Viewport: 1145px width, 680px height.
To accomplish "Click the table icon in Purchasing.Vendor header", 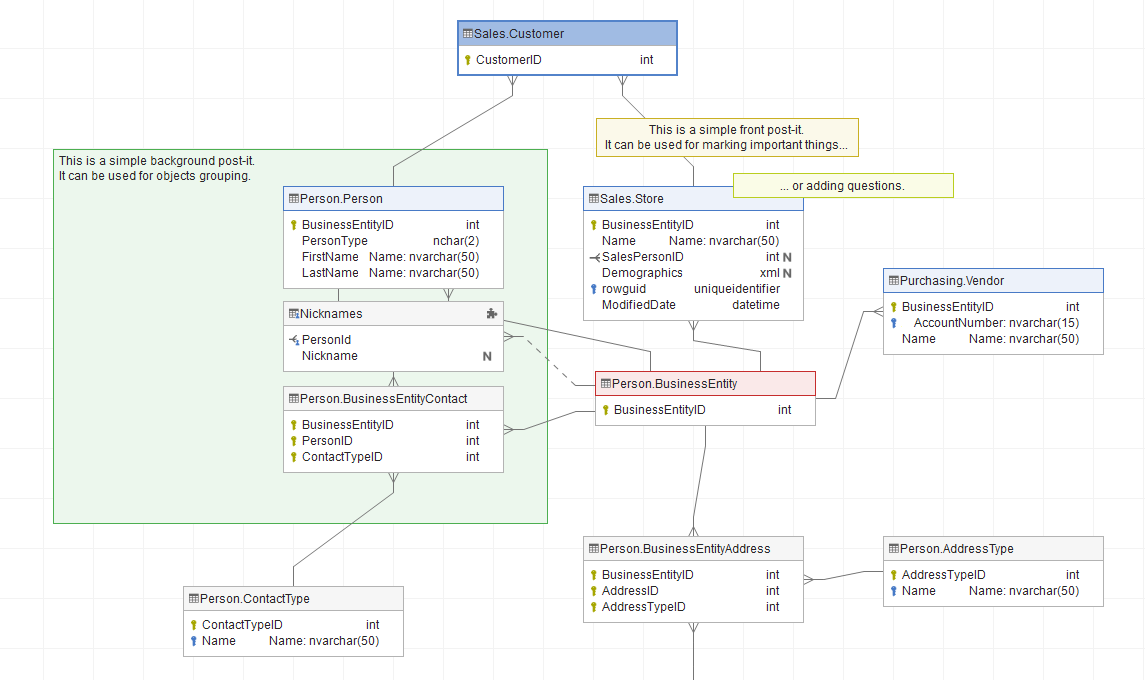I will tap(893, 281).
